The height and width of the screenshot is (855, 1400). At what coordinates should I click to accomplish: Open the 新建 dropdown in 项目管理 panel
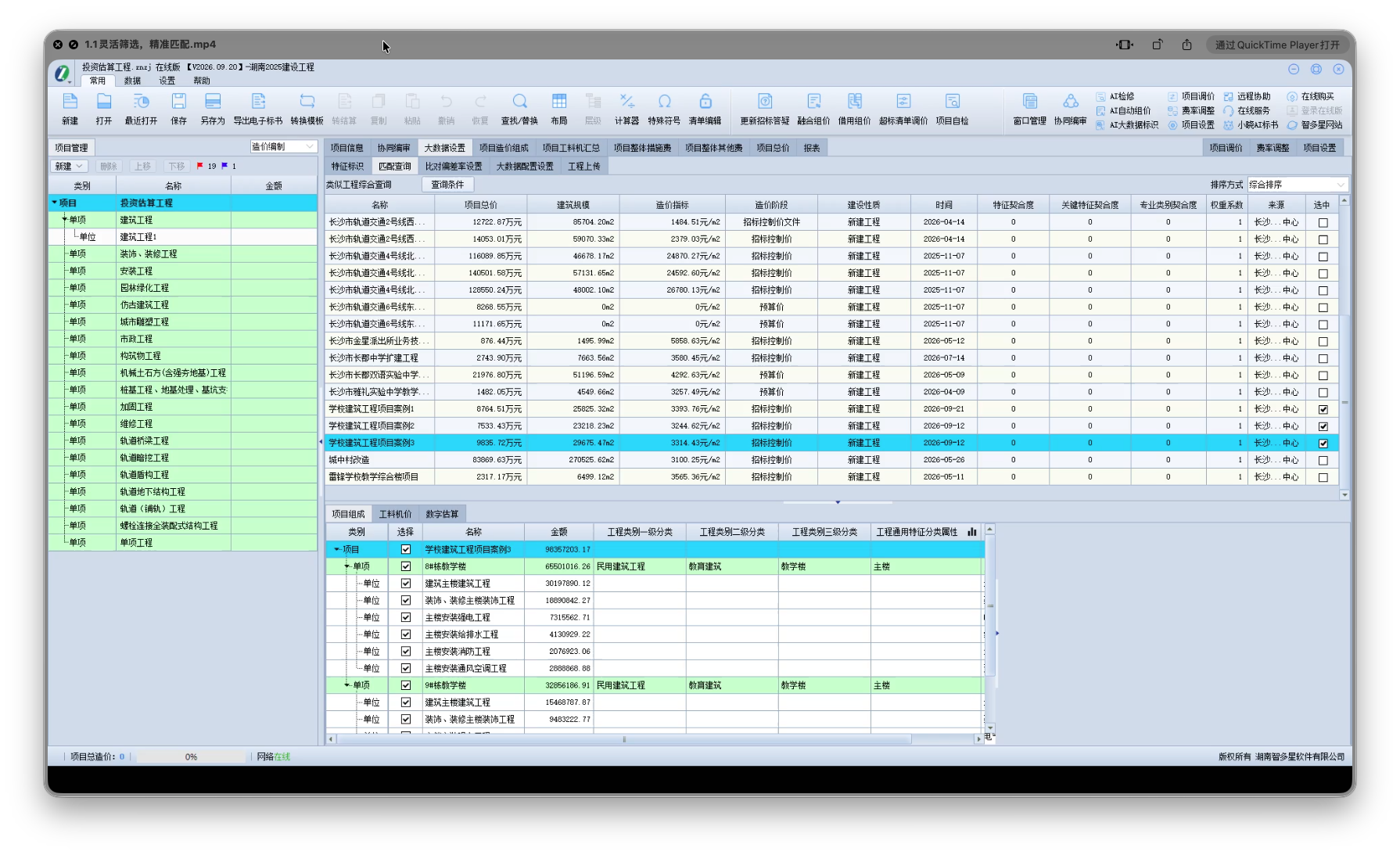coord(69,167)
